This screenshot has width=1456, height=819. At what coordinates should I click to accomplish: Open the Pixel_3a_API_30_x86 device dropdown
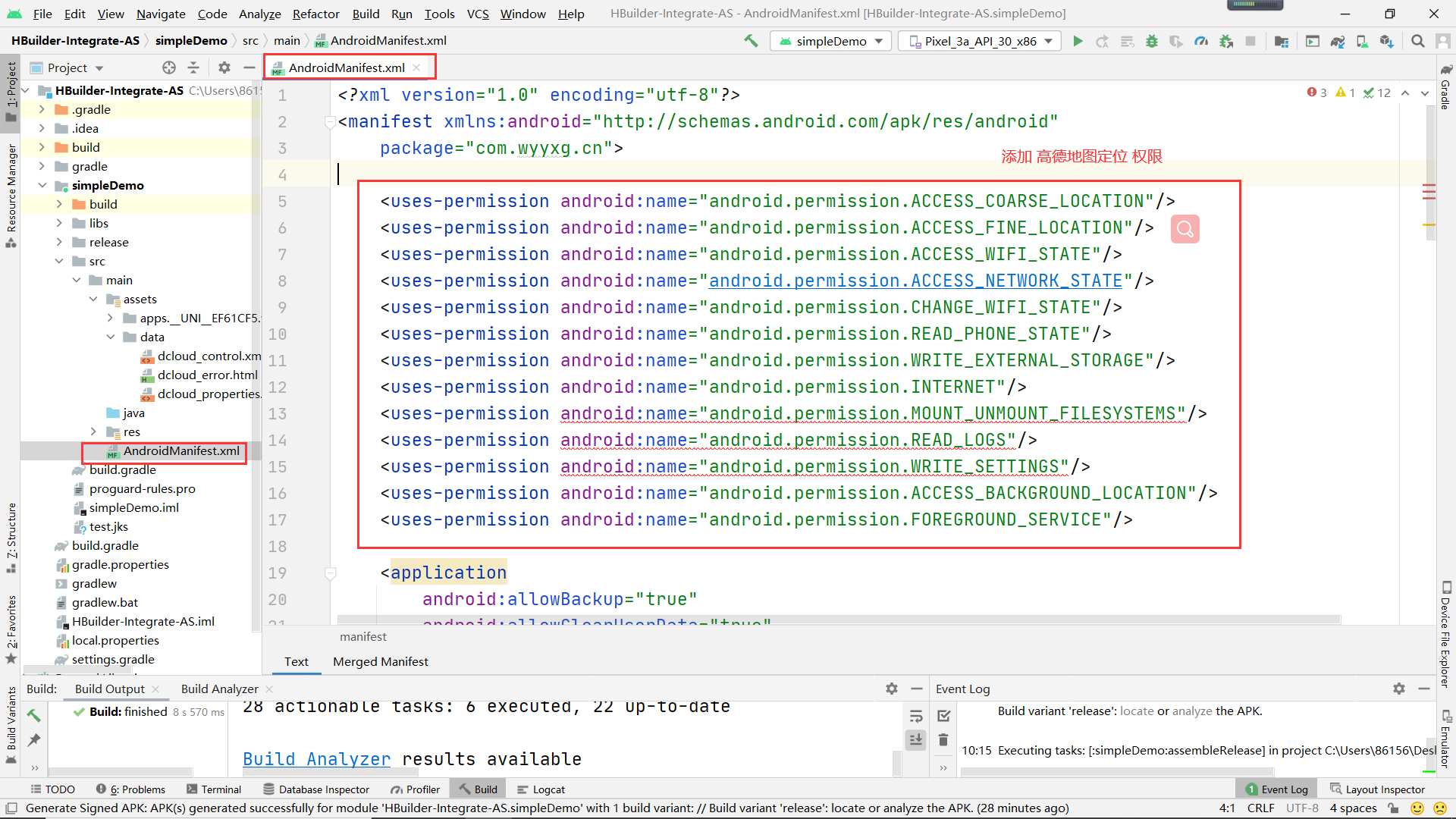click(x=980, y=41)
